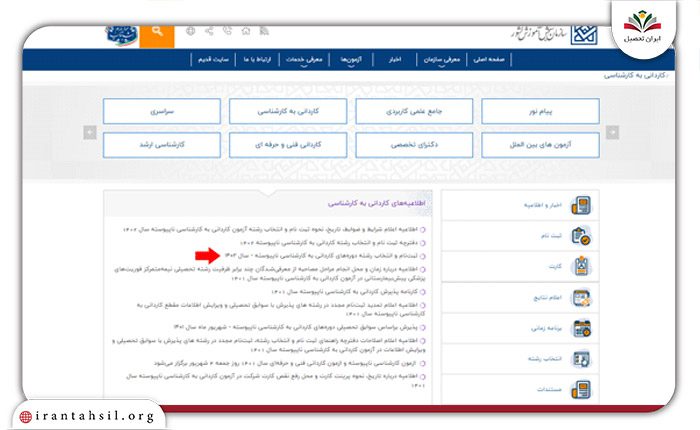The image size is (700, 430).
Task: Open پذیرش براساس سوابق تحصیلی شهریور link
Action: [x=296, y=327]
